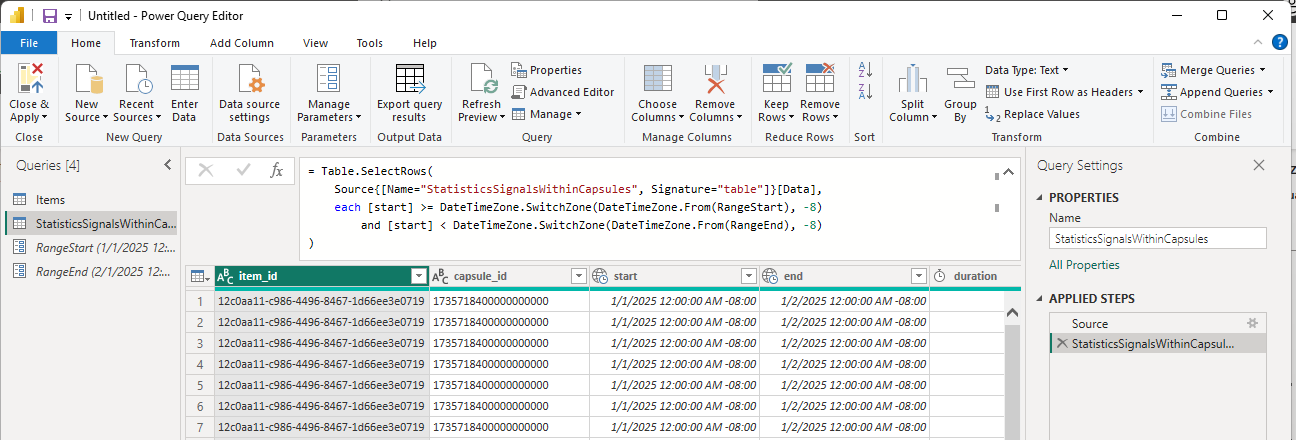Click Export query results icon
The width and height of the screenshot is (1296, 440).
[x=409, y=81]
